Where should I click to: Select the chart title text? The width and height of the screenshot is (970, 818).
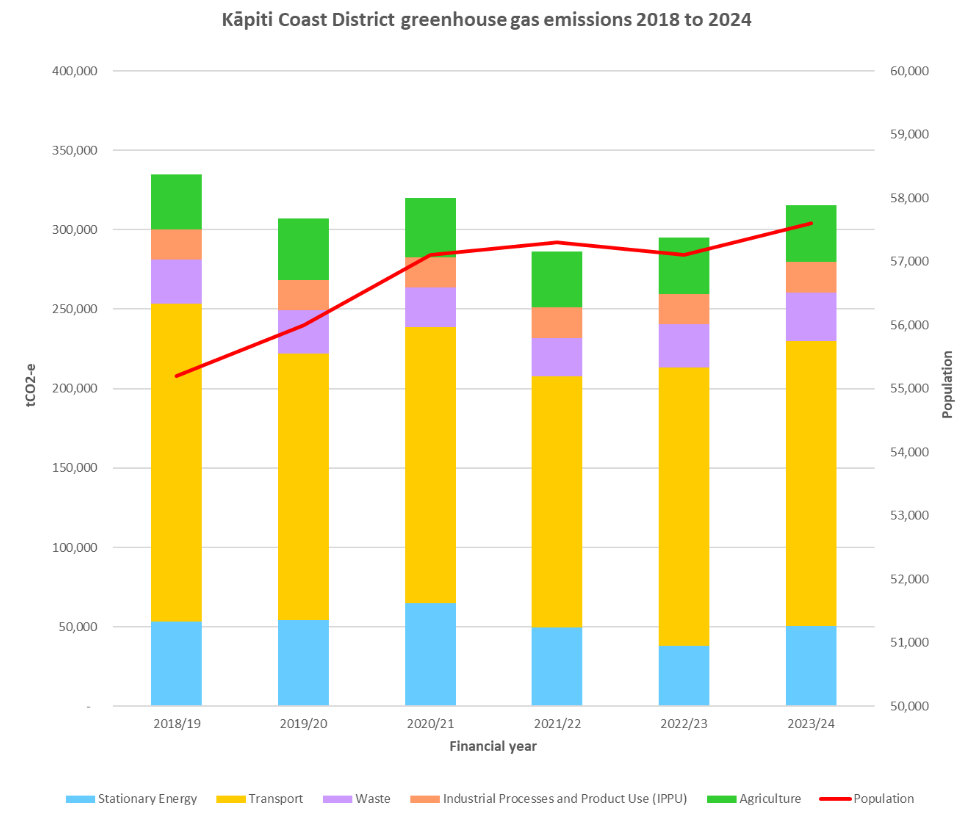tap(485, 20)
